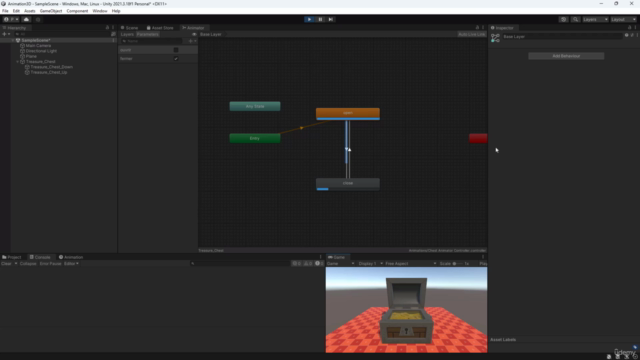The image size is (640, 360).
Task: Select Treasure_Chest_Up in Hierarchy
Action: coord(49,72)
